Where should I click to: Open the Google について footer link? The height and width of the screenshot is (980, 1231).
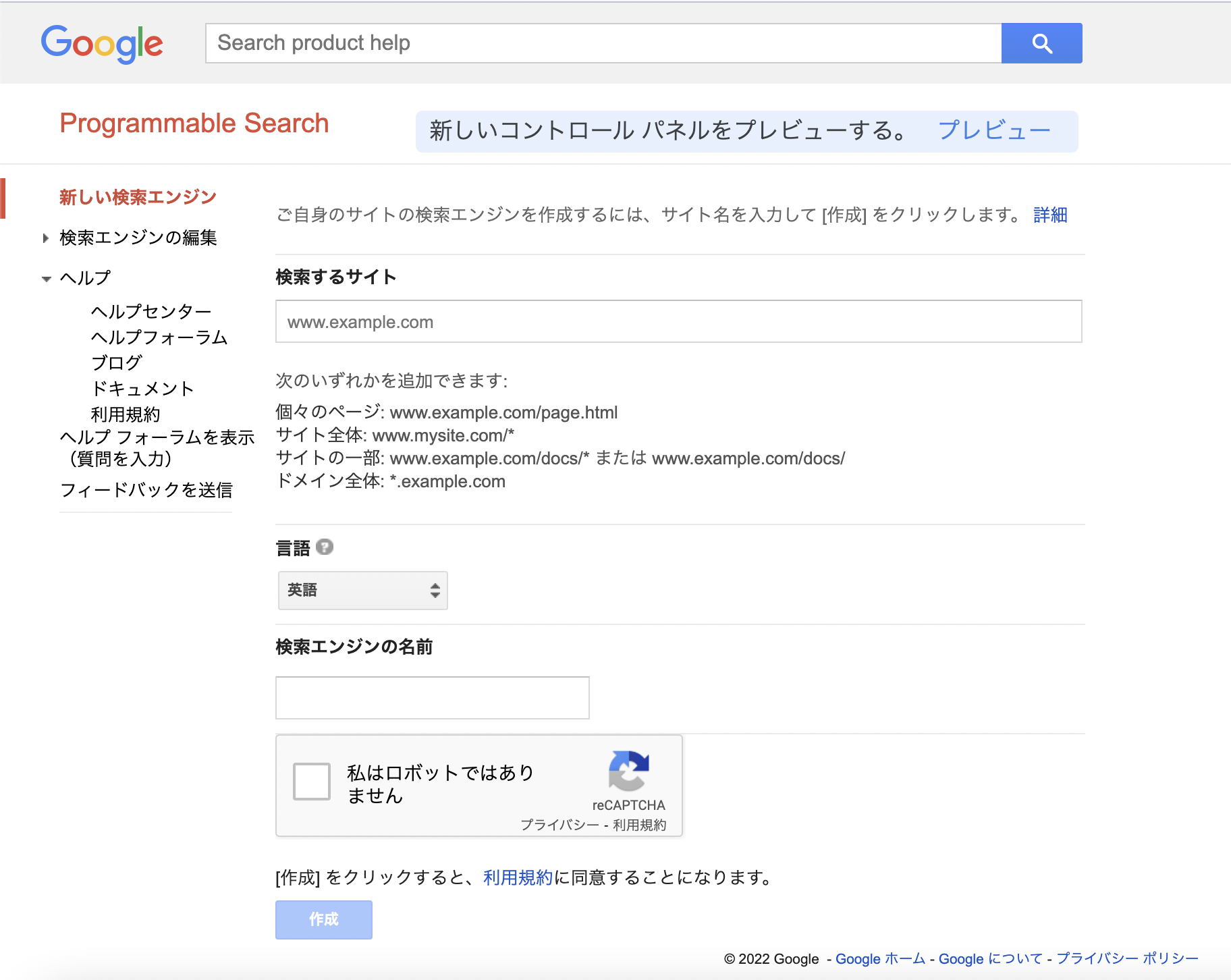991,958
